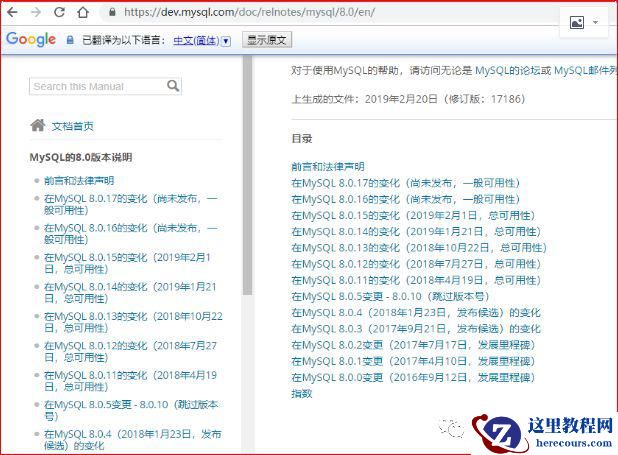Click the home icon beside 文档首页
The height and width of the screenshot is (455, 618).
click(x=38, y=125)
